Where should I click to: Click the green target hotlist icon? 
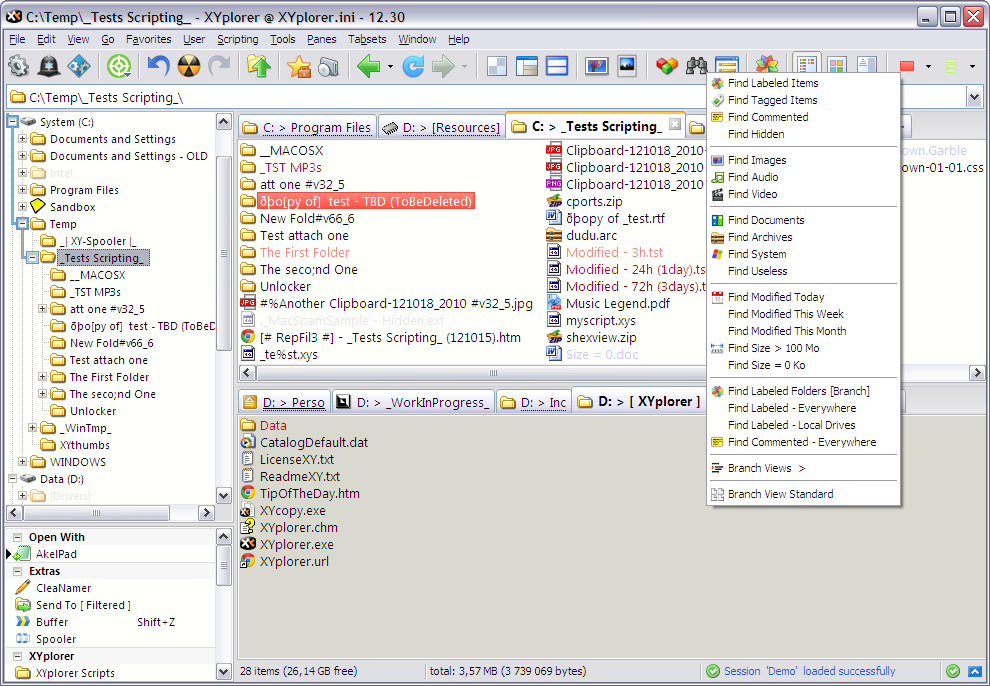120,66
